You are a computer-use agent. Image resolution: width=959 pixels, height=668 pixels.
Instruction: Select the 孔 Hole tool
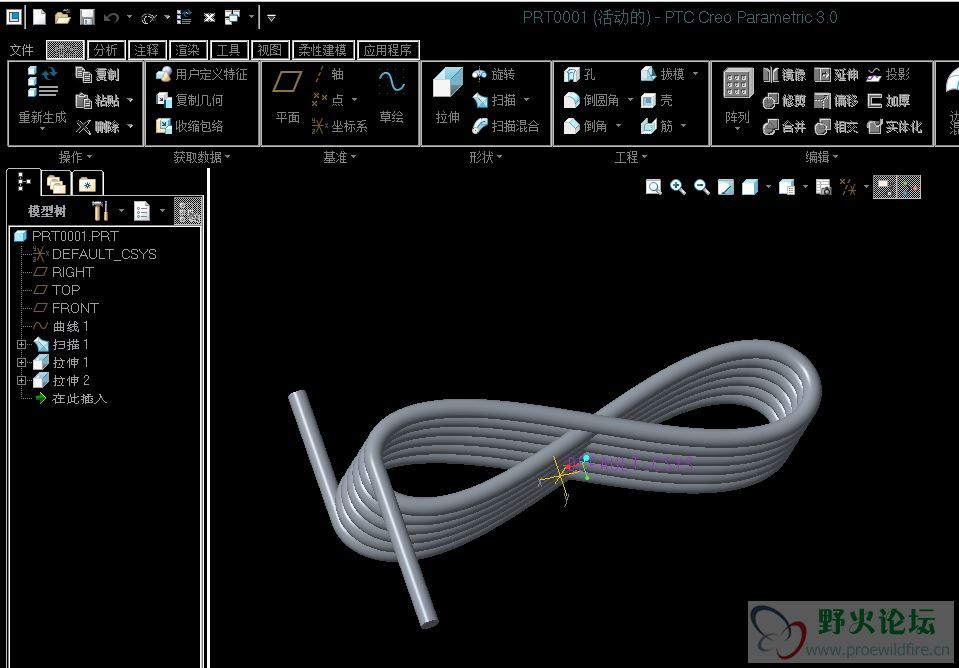579,75
